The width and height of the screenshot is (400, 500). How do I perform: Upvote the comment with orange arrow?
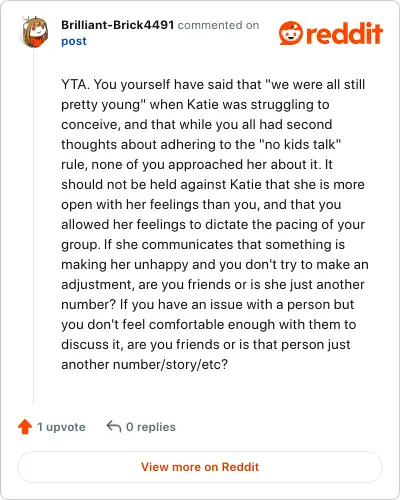(25, 427)
